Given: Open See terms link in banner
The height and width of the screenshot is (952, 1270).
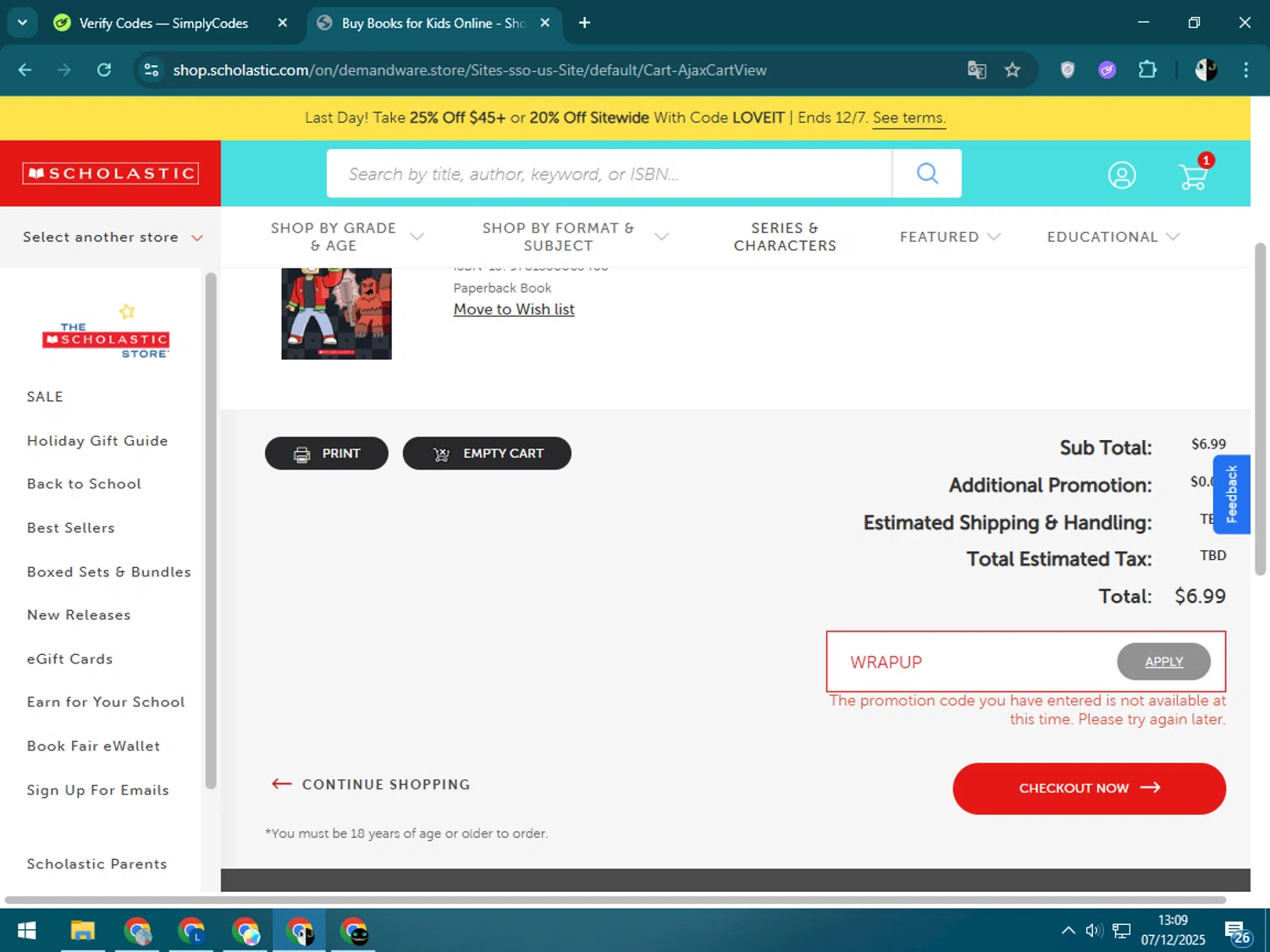Looking at the screenshot, I should tap(909, 118).
